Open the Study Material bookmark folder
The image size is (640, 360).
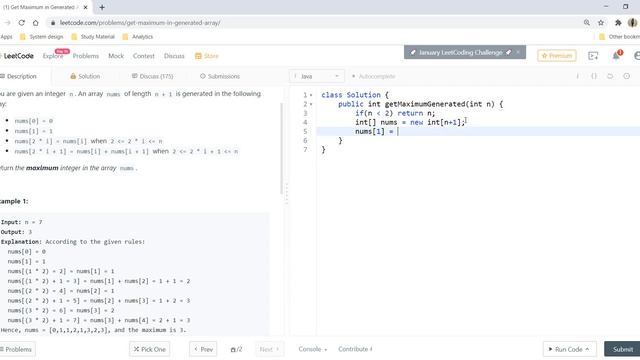(x=93, y=37)
